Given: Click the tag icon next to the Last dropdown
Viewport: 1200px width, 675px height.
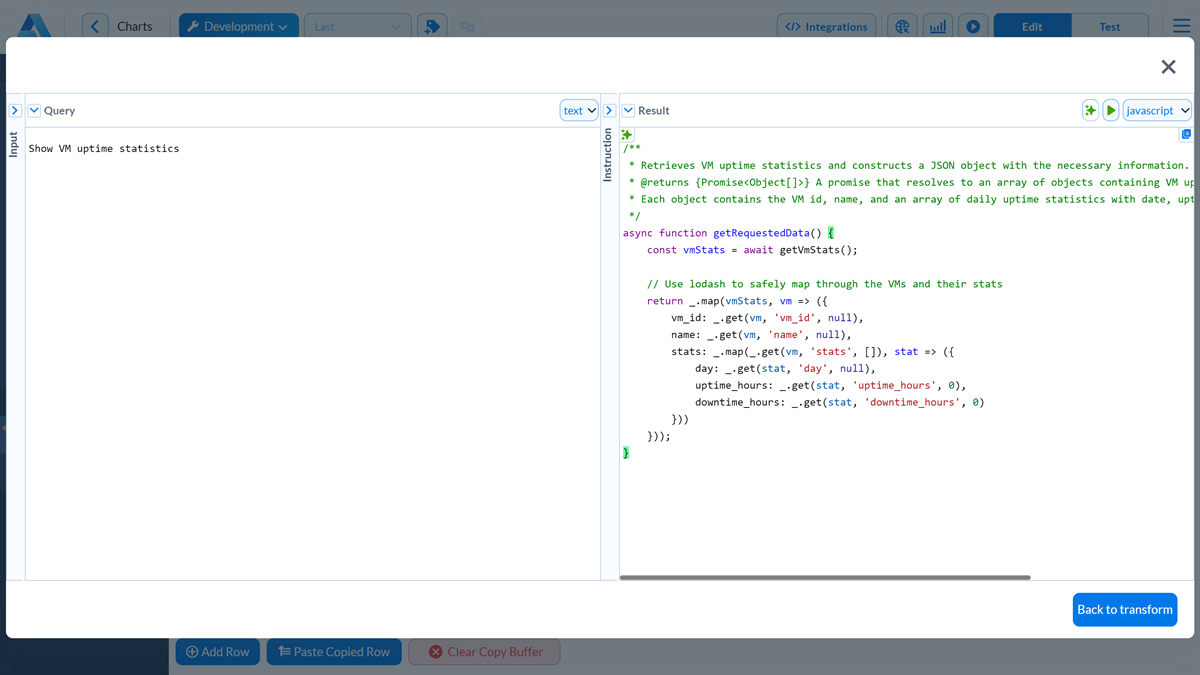Looking at the screenshot, I should pos(432,25).
